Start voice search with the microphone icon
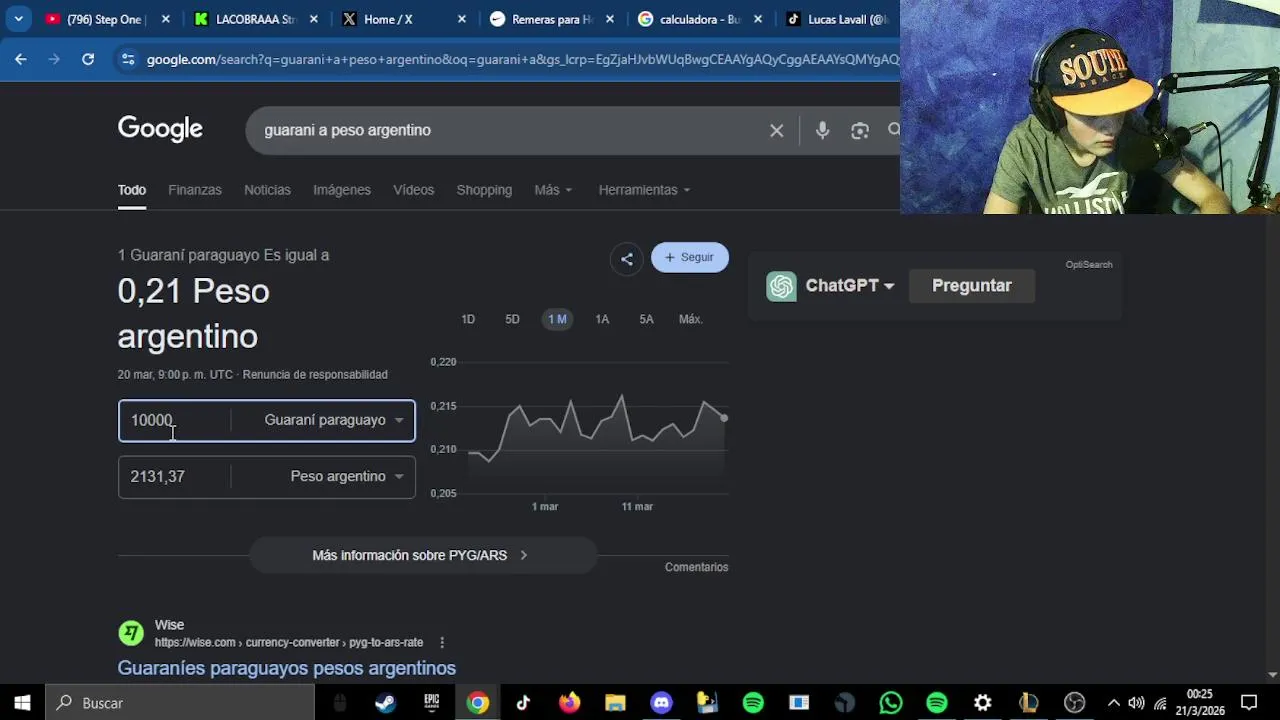 (822, 130)
